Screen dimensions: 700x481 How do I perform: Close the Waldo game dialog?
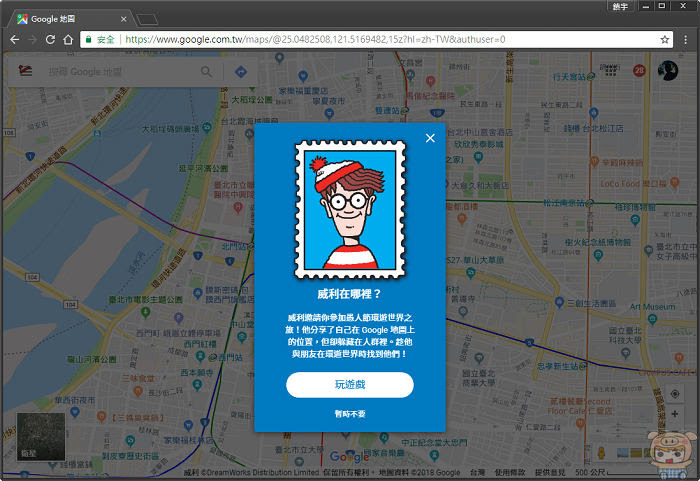tap(430, 138)
